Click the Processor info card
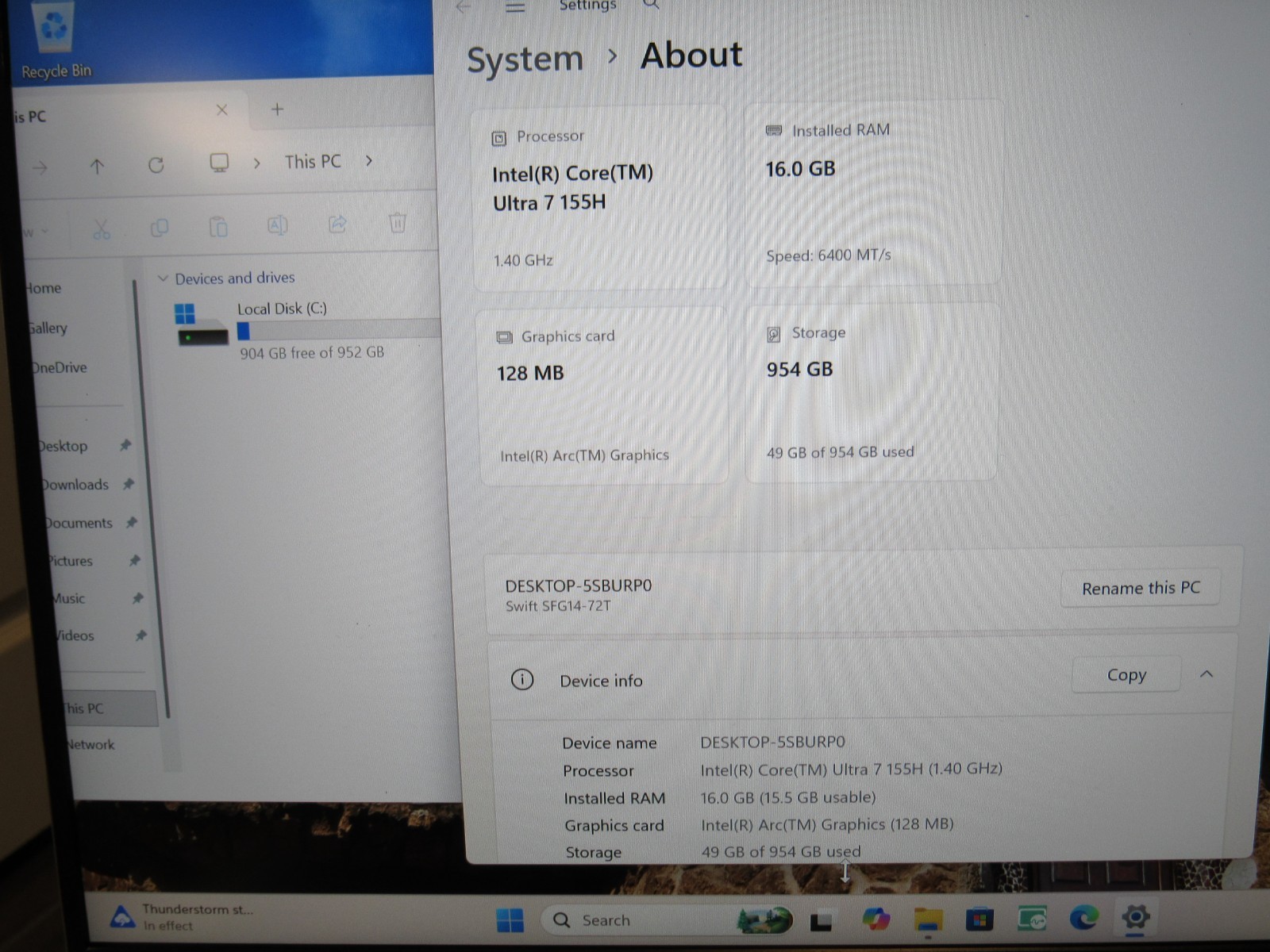The width and height of the screenshot is (1270, 952). (599, 198)
